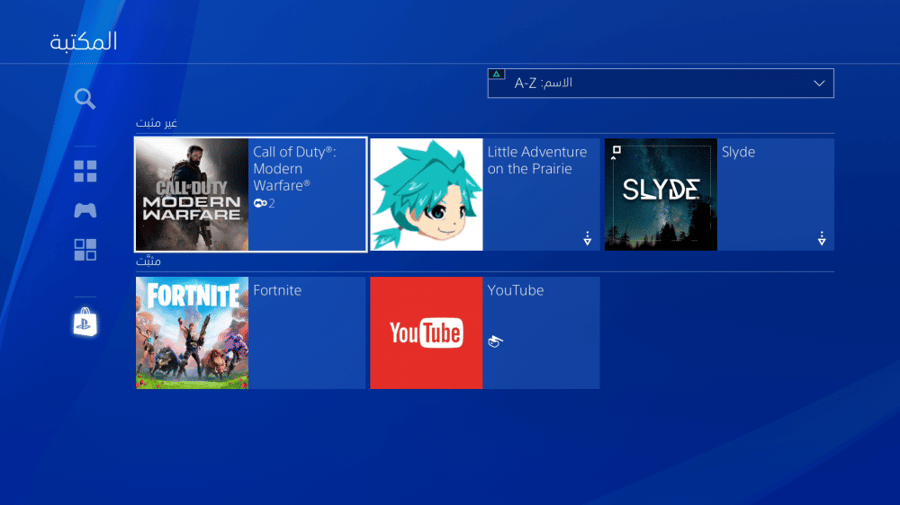Click download arrow on Slyde tile
This screenshot has height=505, width=900.
821,238
